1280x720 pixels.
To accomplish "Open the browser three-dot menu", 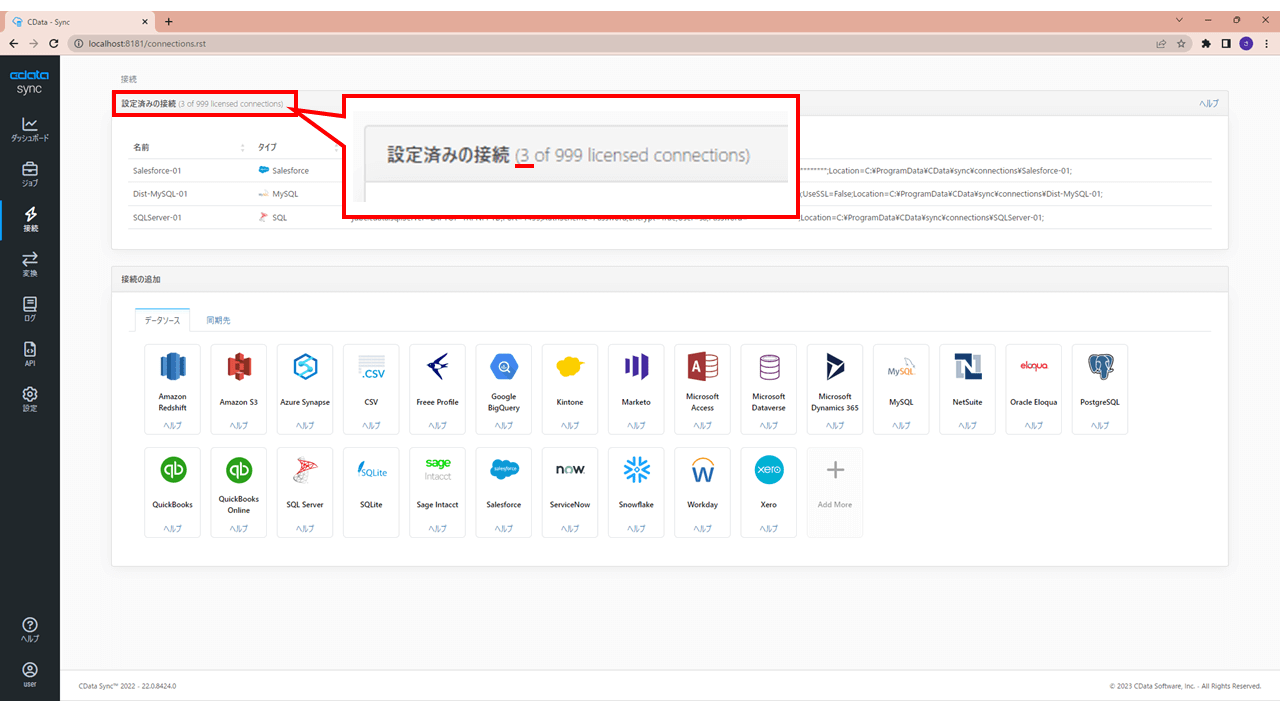I will pyautogui.click(x=1265, y=43).
